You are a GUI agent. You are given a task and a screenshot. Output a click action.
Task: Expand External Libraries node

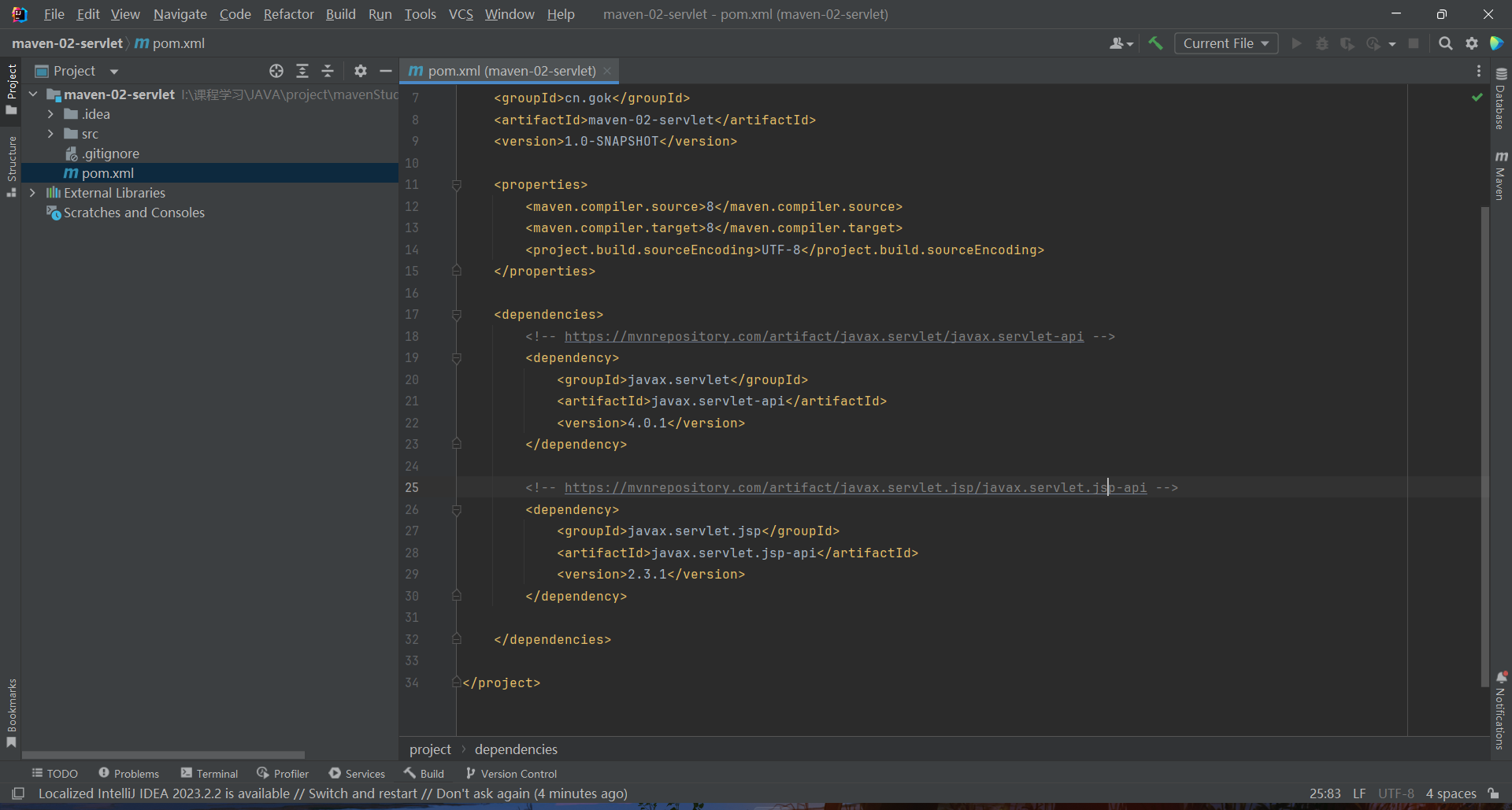click(33, 193)
